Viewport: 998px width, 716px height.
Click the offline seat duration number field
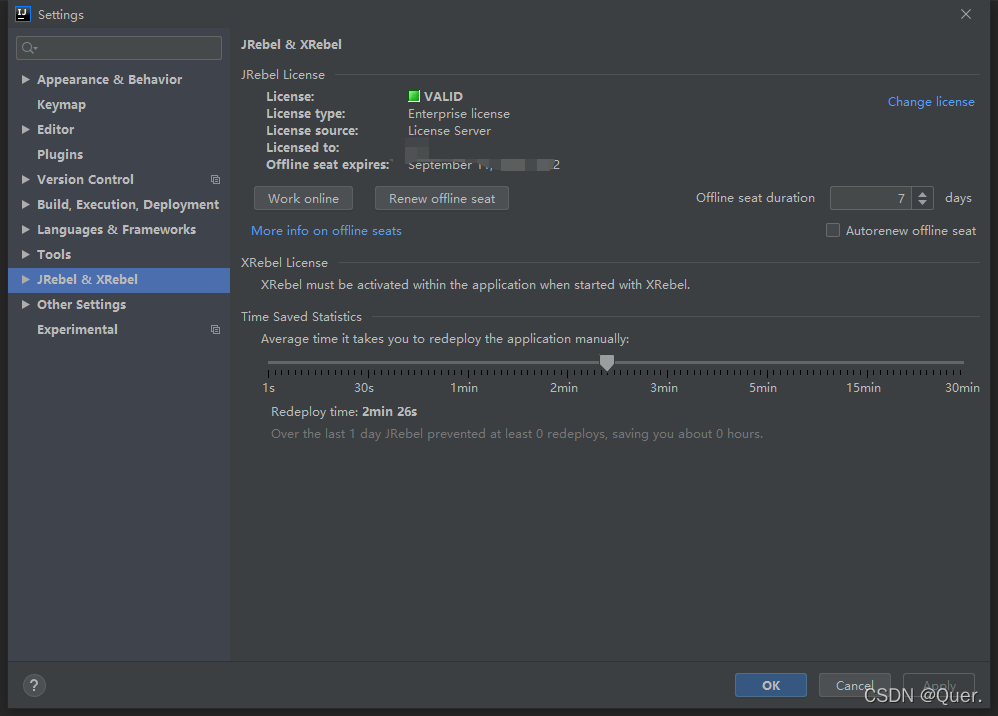click(x=871, y=198)
